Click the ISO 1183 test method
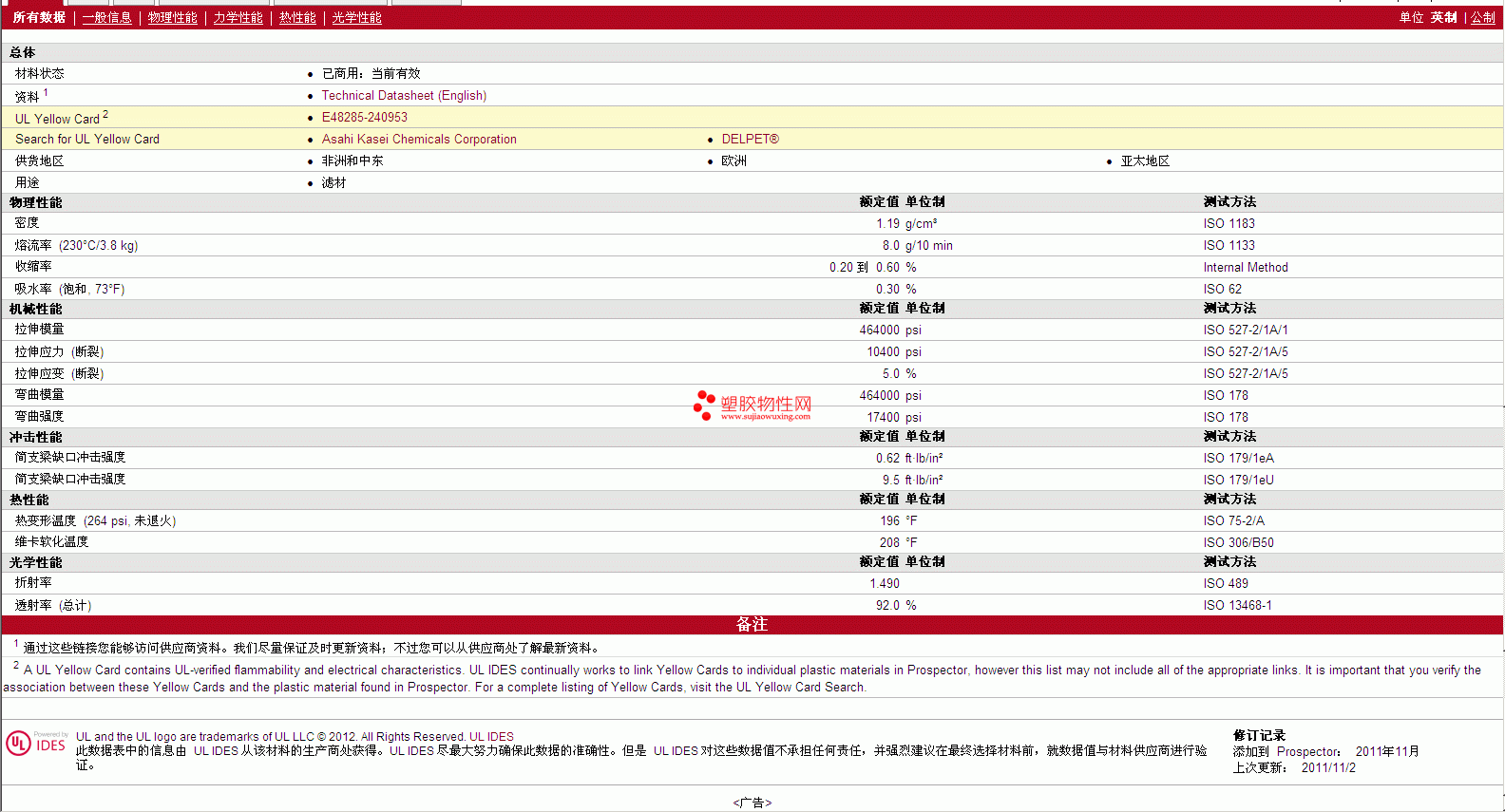1505x812 pixels. 1229,224
